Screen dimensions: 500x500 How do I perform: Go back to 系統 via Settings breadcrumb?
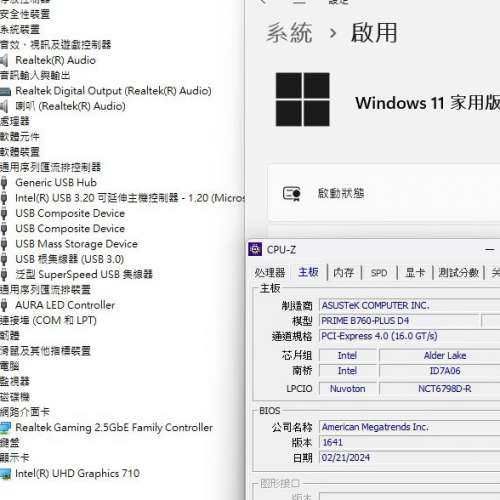289,33
